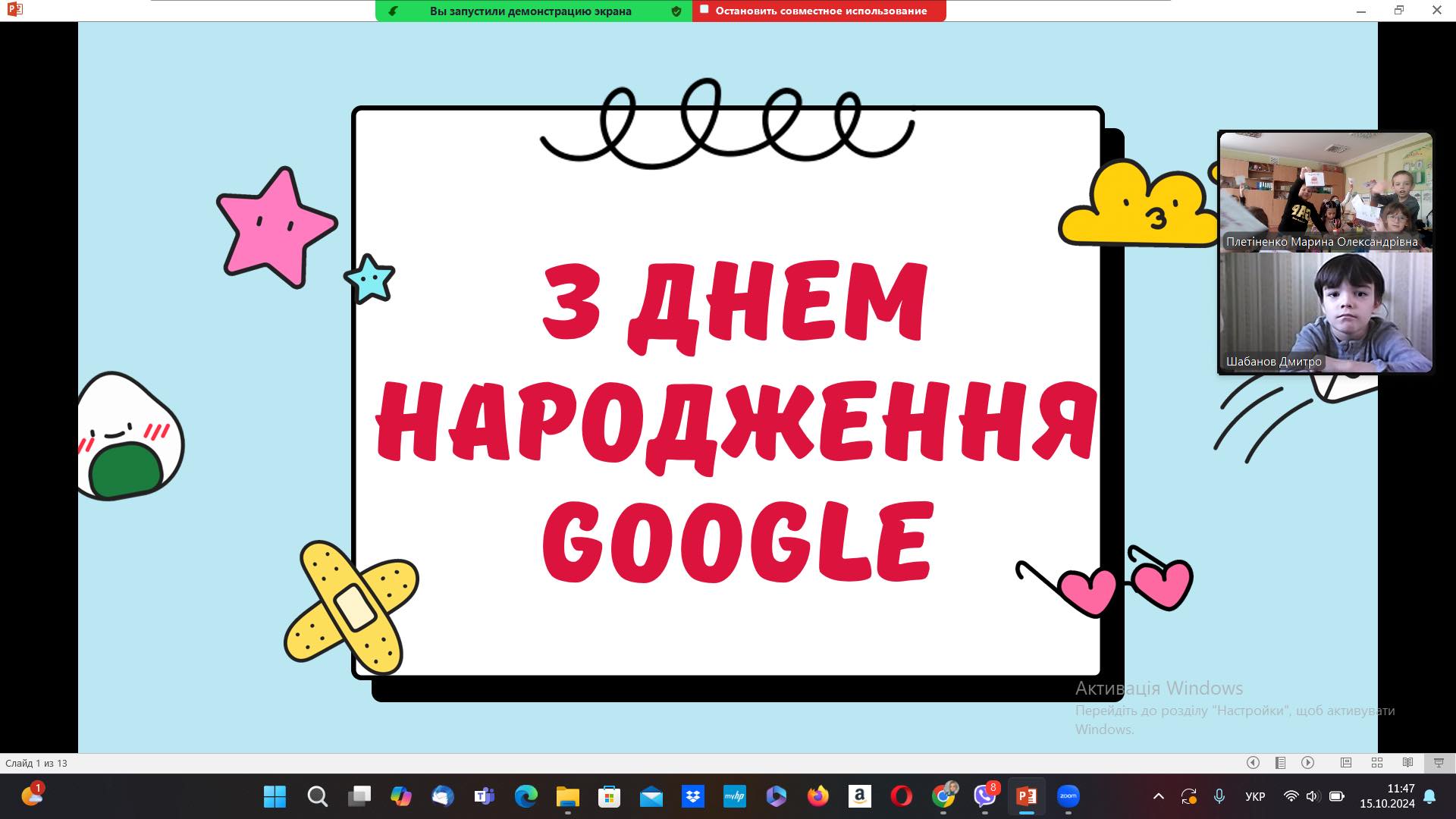Change input language from УКР
Screen dimensions: 1456x819
coord(1255,796)
